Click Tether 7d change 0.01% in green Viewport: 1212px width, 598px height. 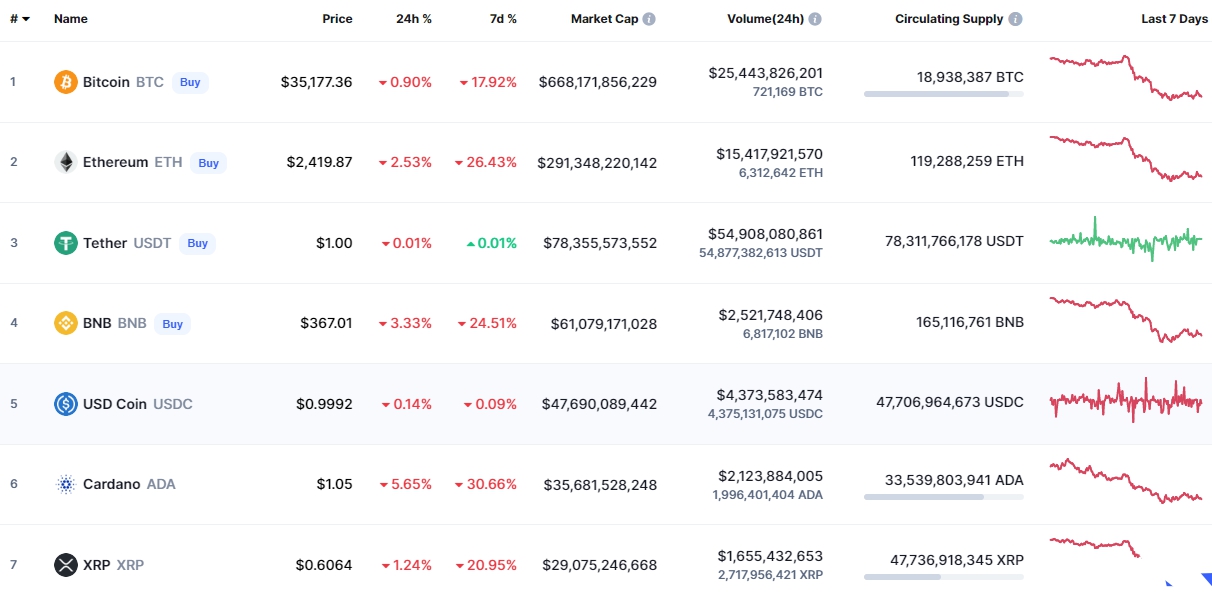492,243
